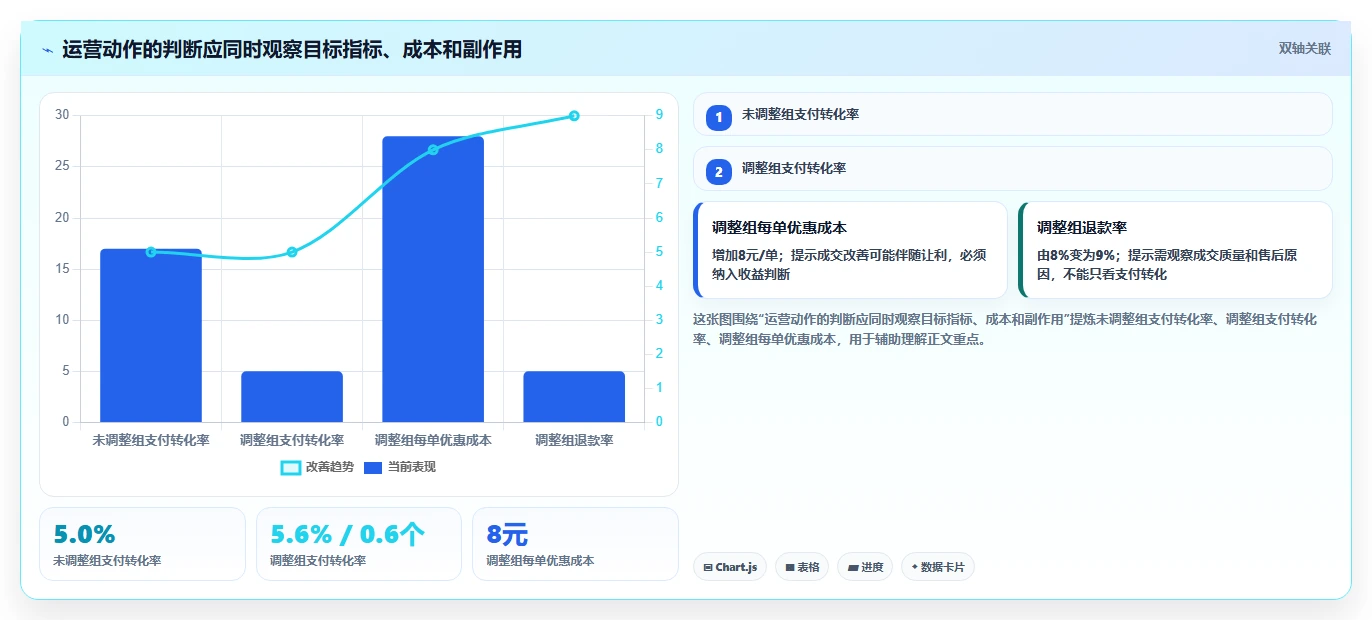The height and width of the screenshot is (620, 1372).
Task: Click the 改善趋势 legend color box
Action: pos(291,468)
